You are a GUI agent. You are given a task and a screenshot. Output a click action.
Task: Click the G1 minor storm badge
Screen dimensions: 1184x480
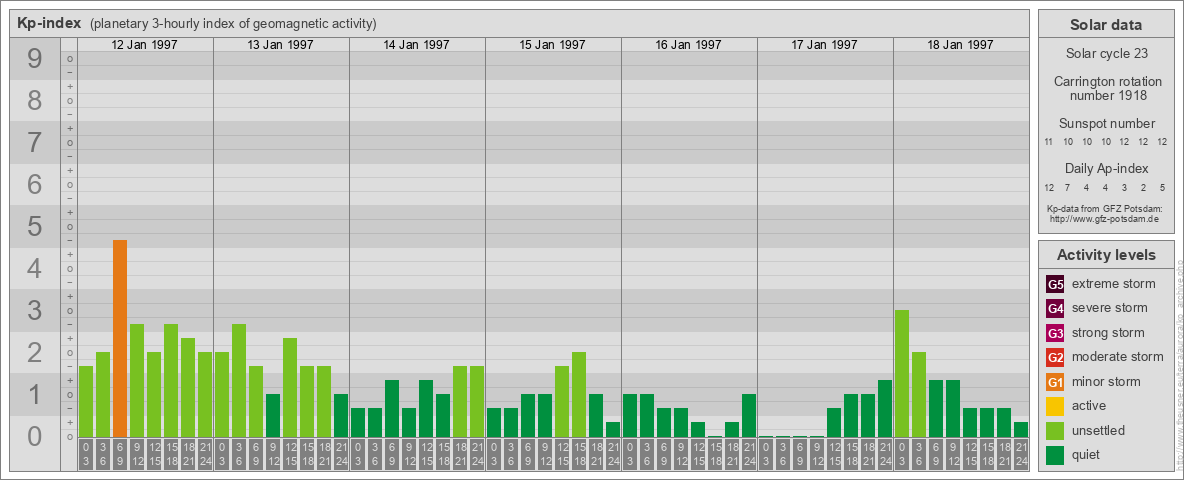click(1055, 382)
